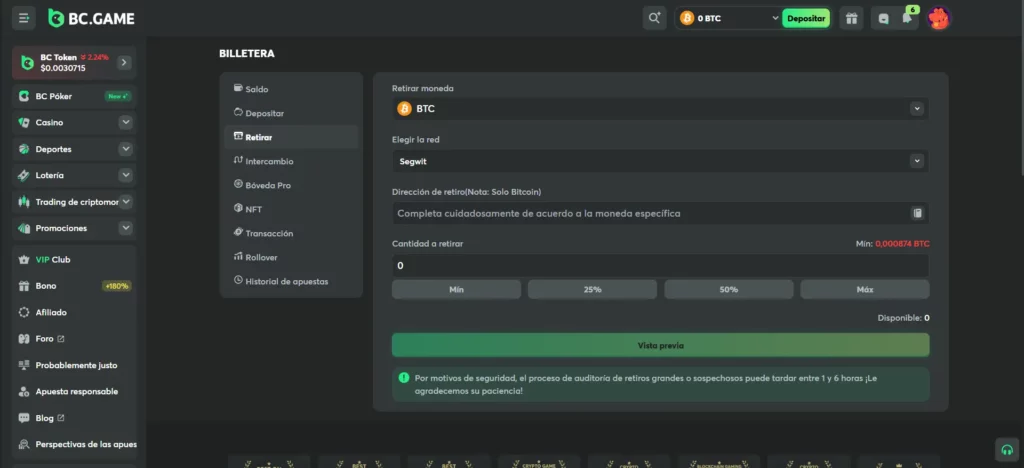Click the BILLETERA heading
Image resolution: width=1024 pixels, height=468 pixels.
(247, 54)
